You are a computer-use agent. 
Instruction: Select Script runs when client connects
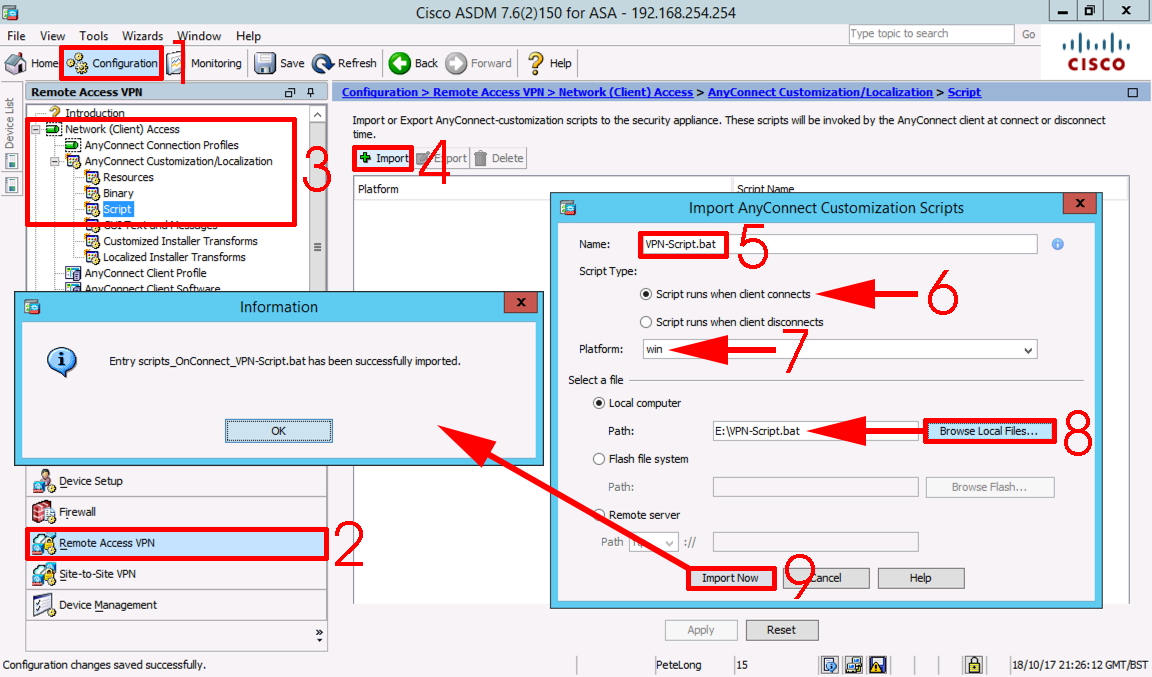[x=646, y=294]
